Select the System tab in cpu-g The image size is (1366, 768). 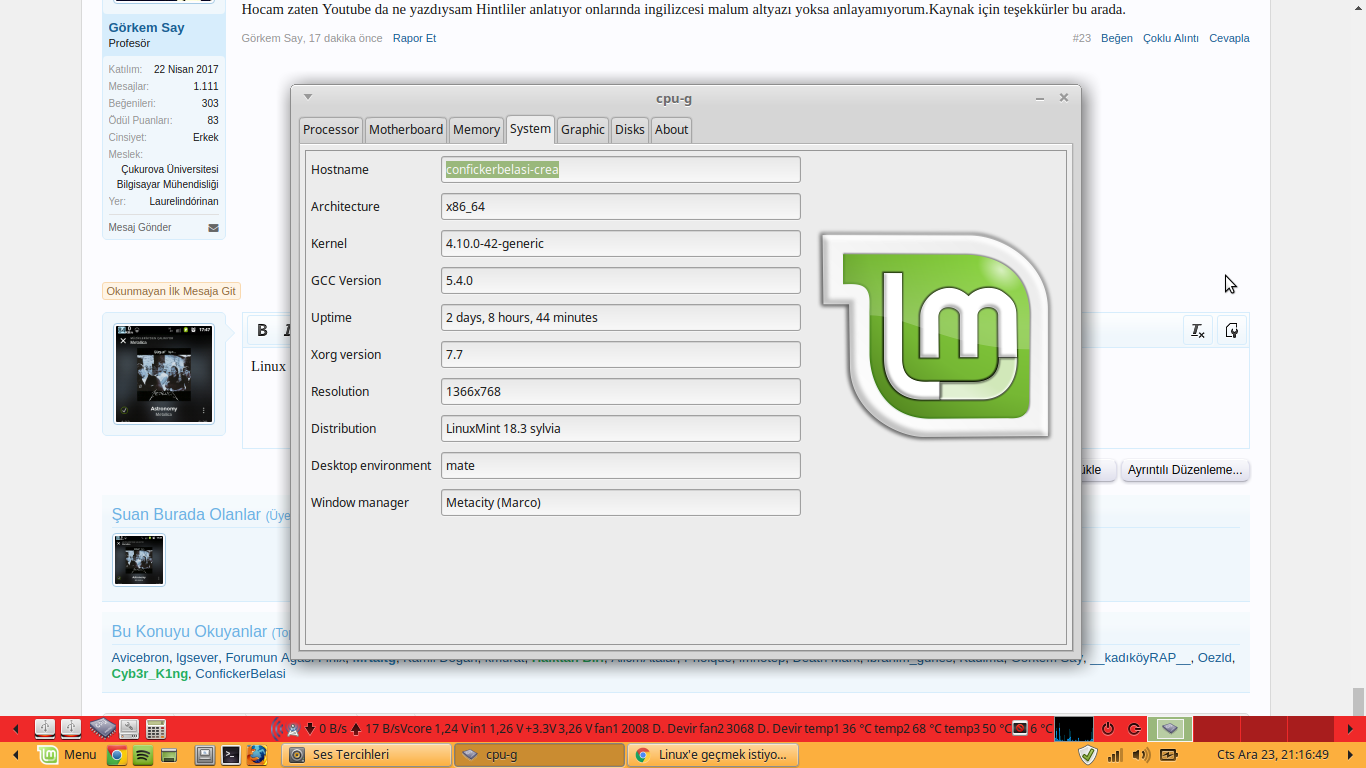530,128
